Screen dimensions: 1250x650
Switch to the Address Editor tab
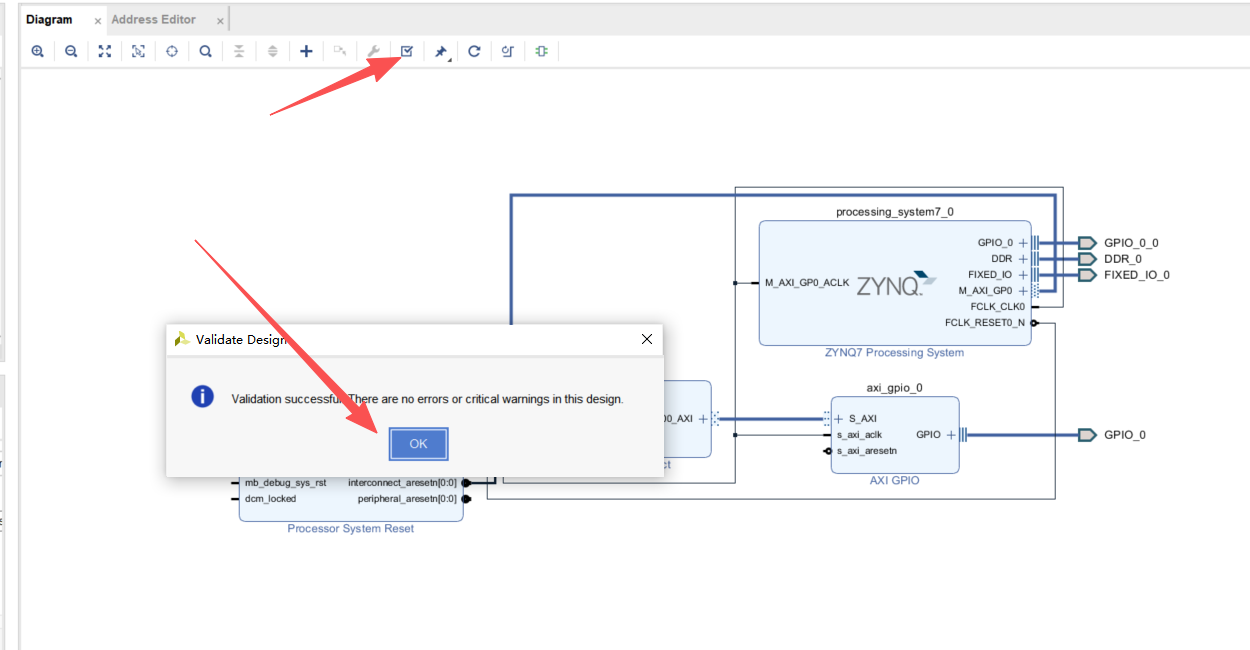[154, 19]
